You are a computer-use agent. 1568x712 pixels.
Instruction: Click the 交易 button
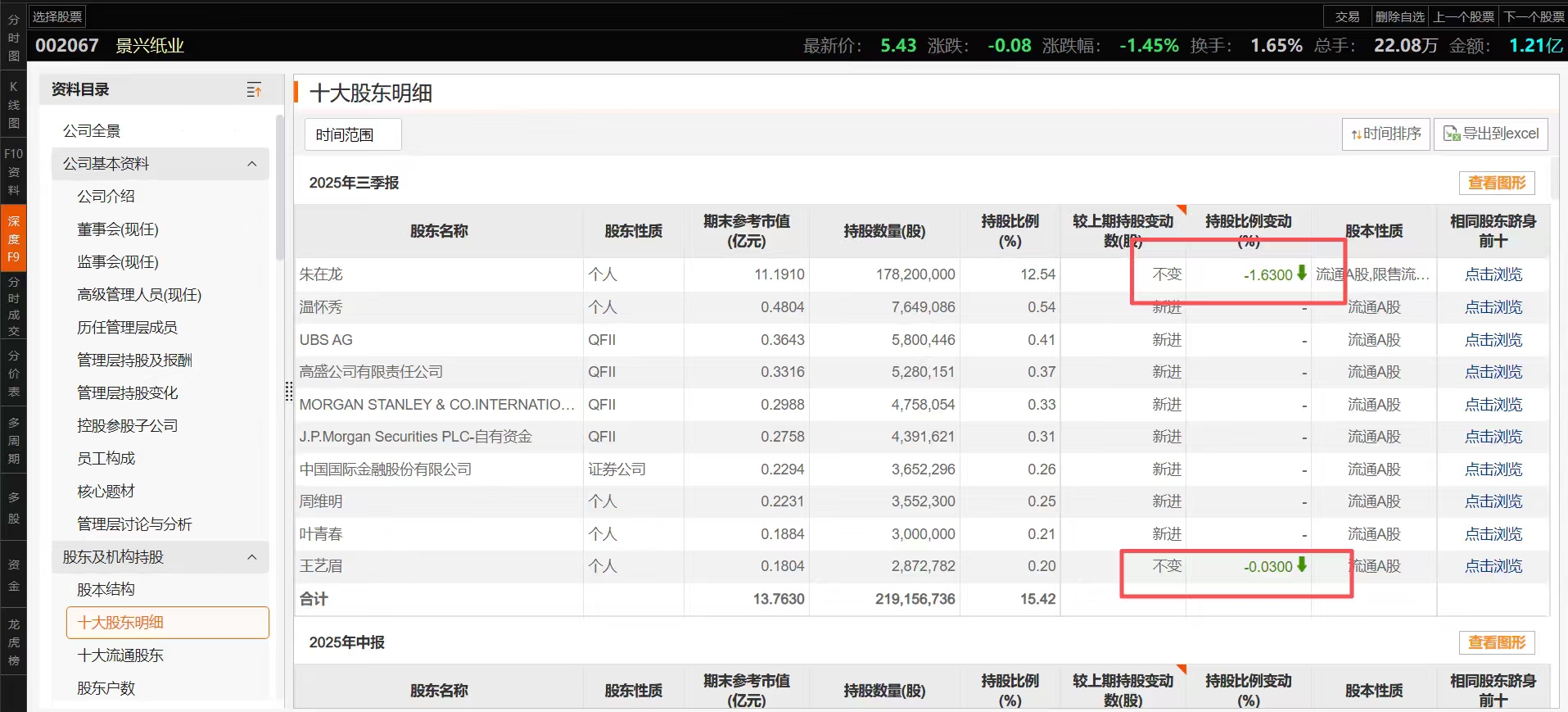(1347, 16)
